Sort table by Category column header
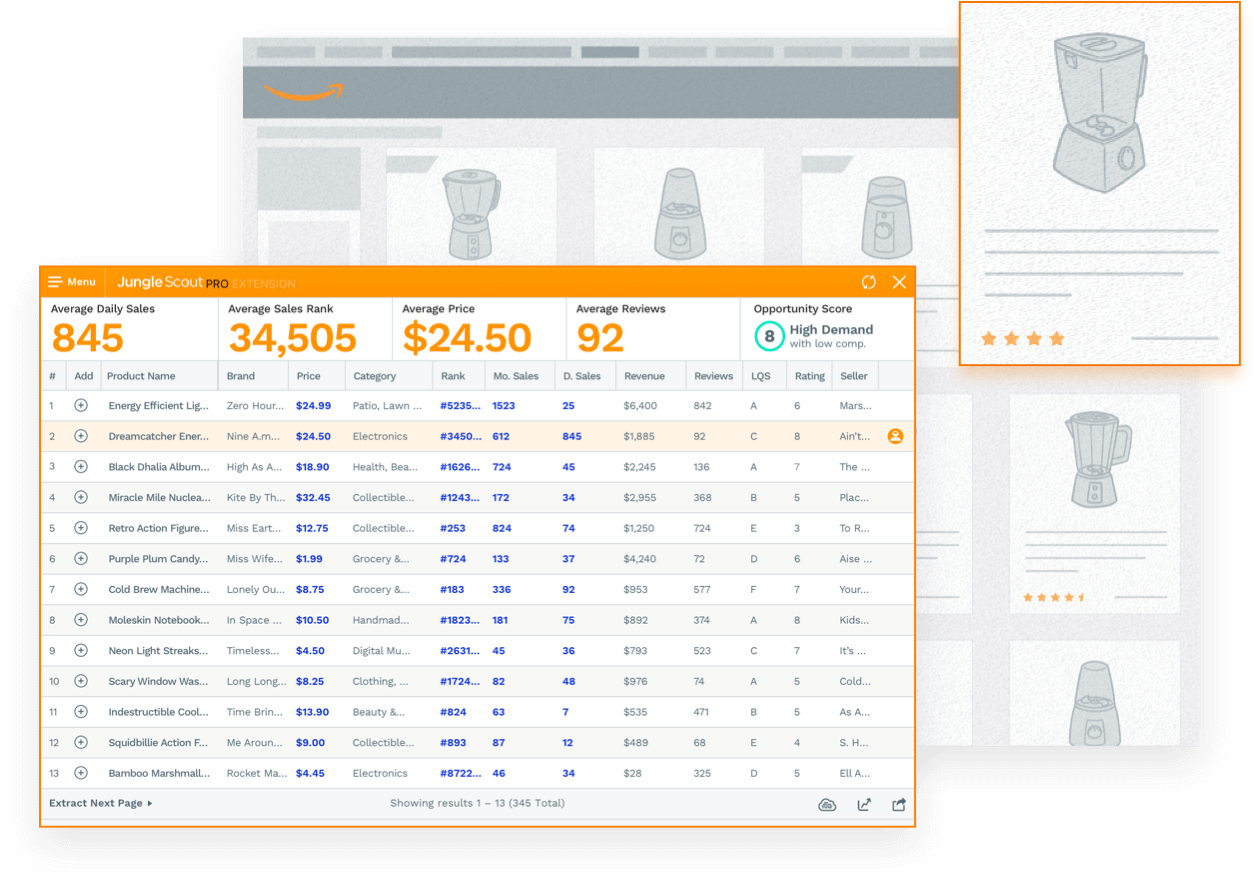The image size is (1254, 882). point(375,376)
